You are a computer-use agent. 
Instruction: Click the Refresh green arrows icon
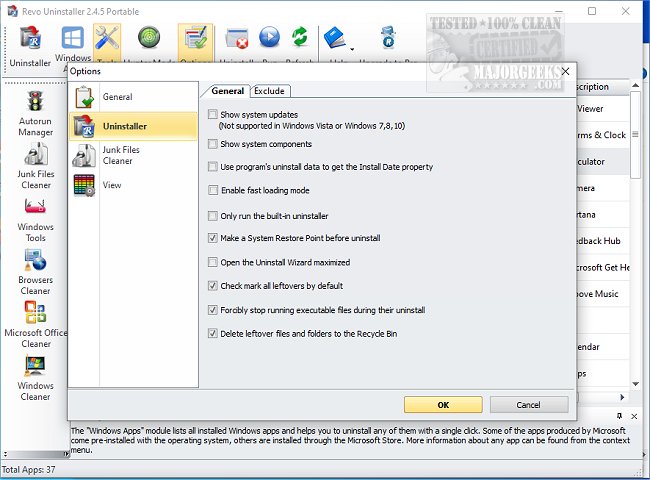pyautogui.click(x=300, y=37)
